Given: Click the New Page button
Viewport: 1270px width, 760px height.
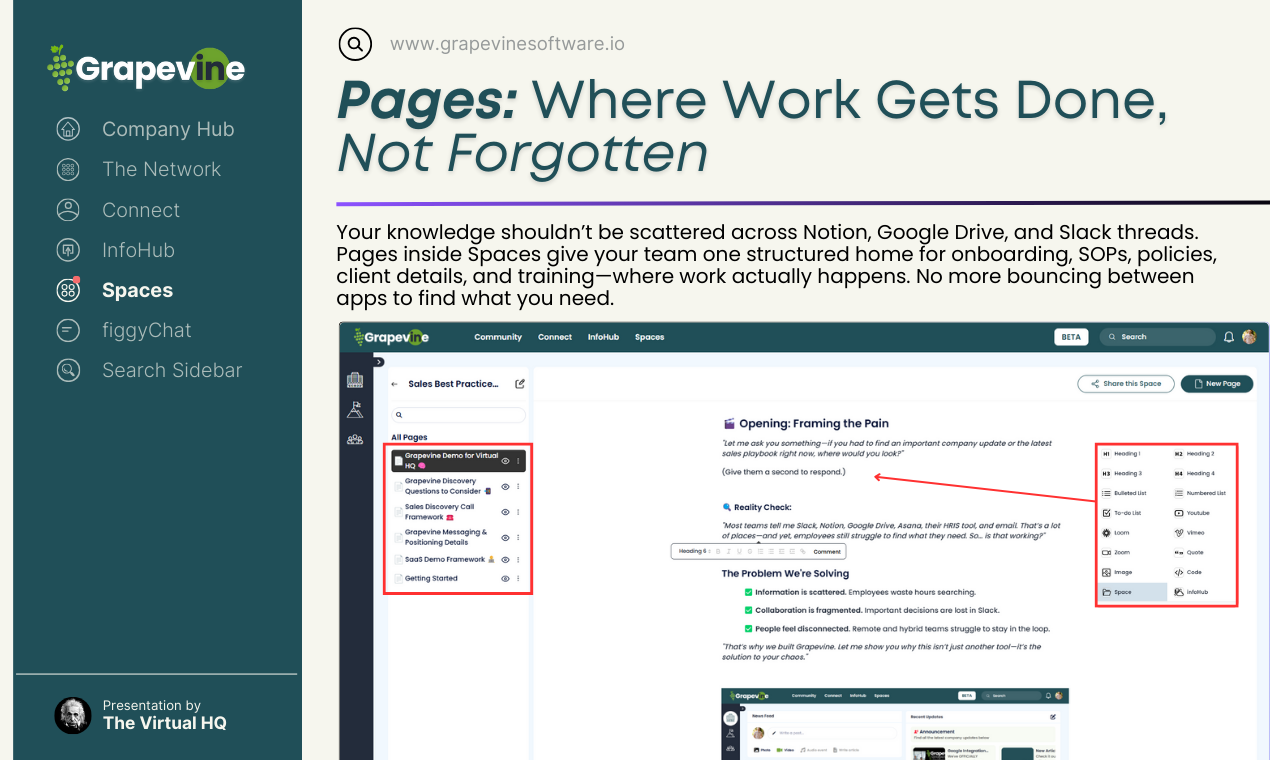Looking at the screenshot, I should (1217, 384).
